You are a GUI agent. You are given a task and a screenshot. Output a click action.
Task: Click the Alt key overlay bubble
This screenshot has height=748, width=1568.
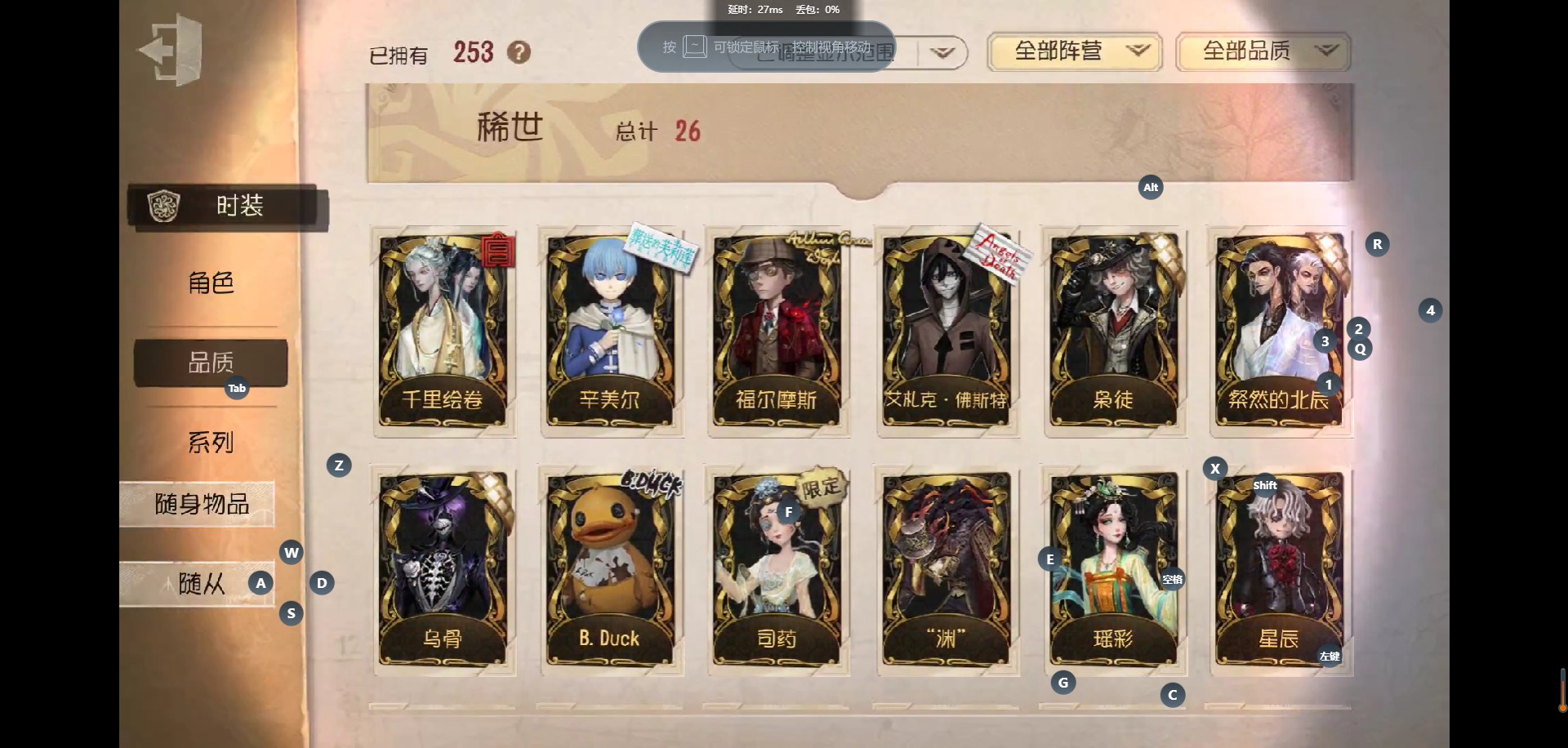(x=1151, y=187)
